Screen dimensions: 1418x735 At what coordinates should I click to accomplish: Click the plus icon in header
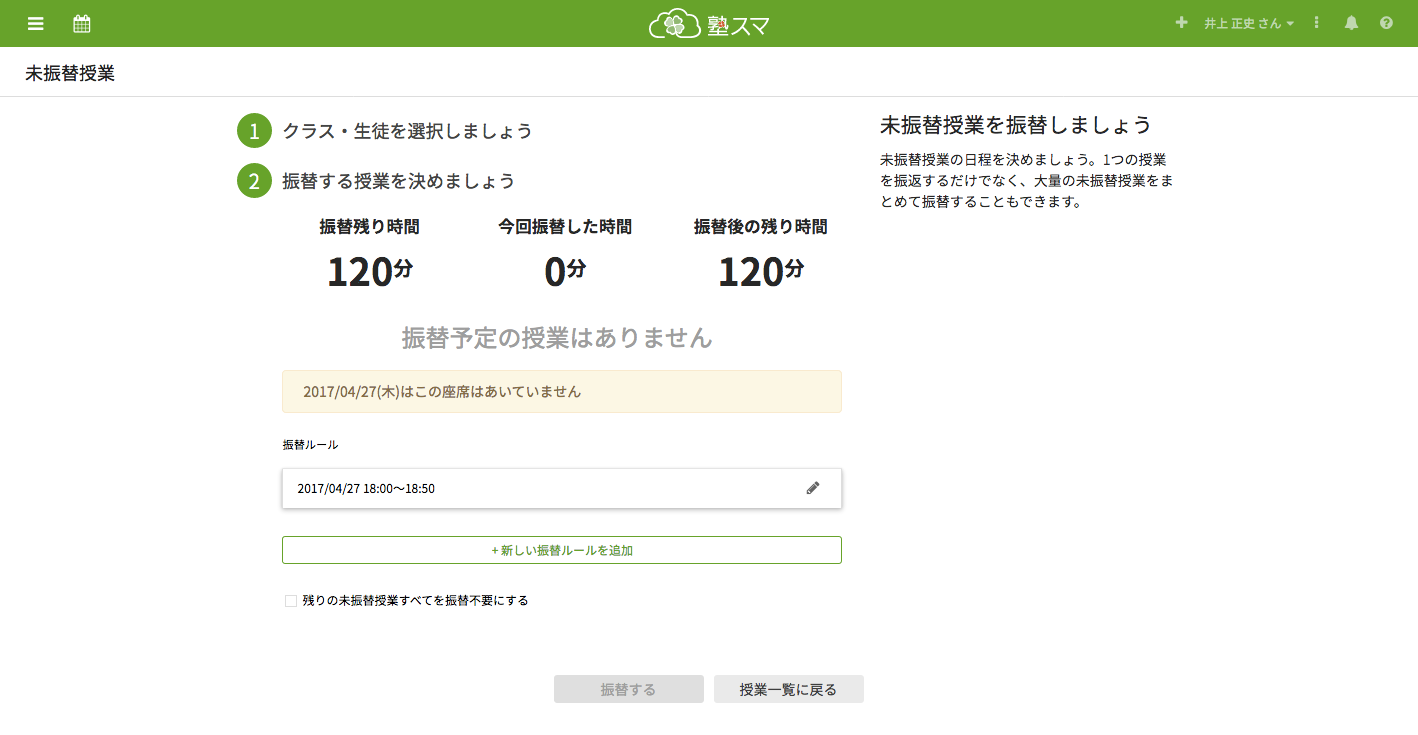click(x=1181, y=23)
